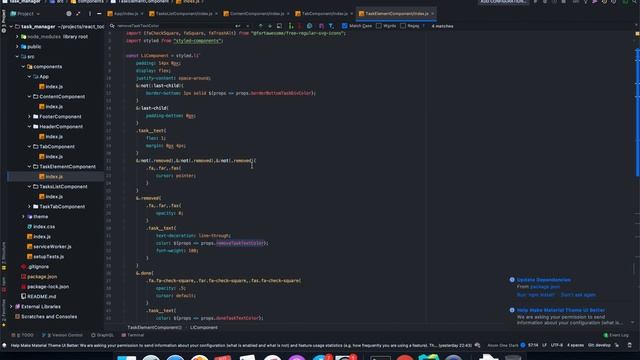Expand the TaskTabComponent folder
This screenshot has width=640, height=360.
[x=29, y=207]
